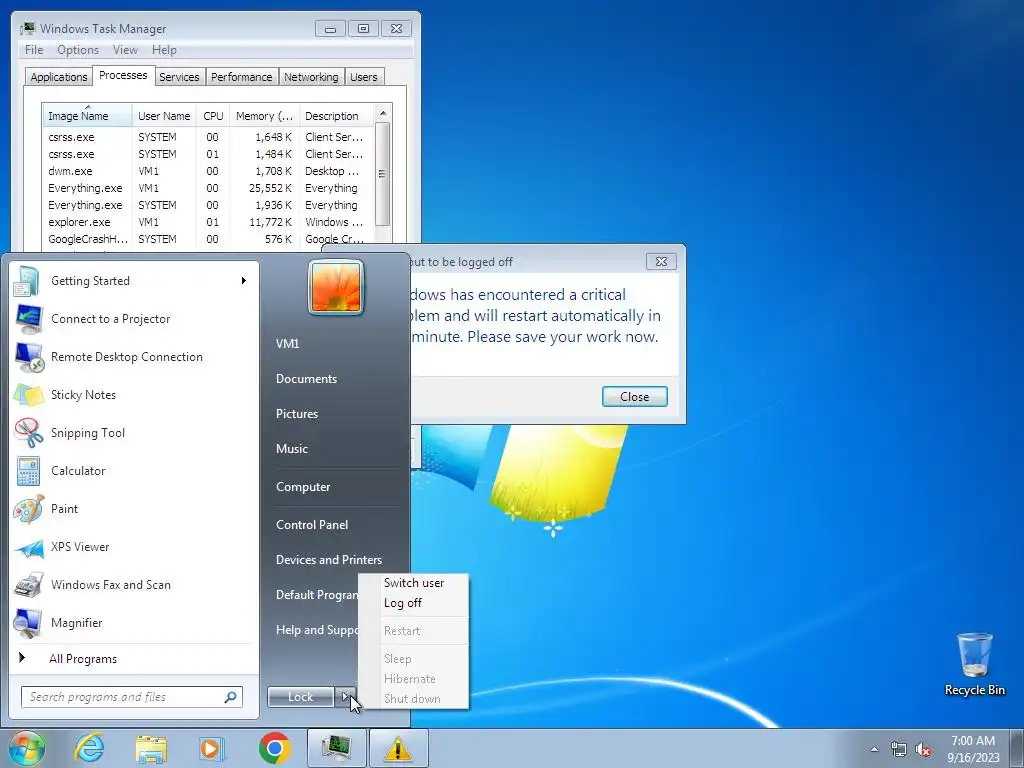This screenshot has width=1024, height=768.
Task: Show hidden tray icons arrow
Action: click(x=874, y=750)
